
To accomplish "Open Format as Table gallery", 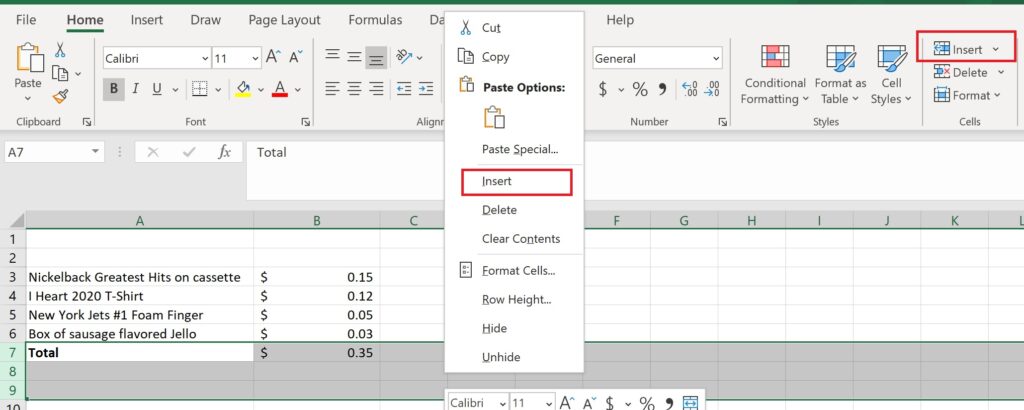I will coord(840,74).
